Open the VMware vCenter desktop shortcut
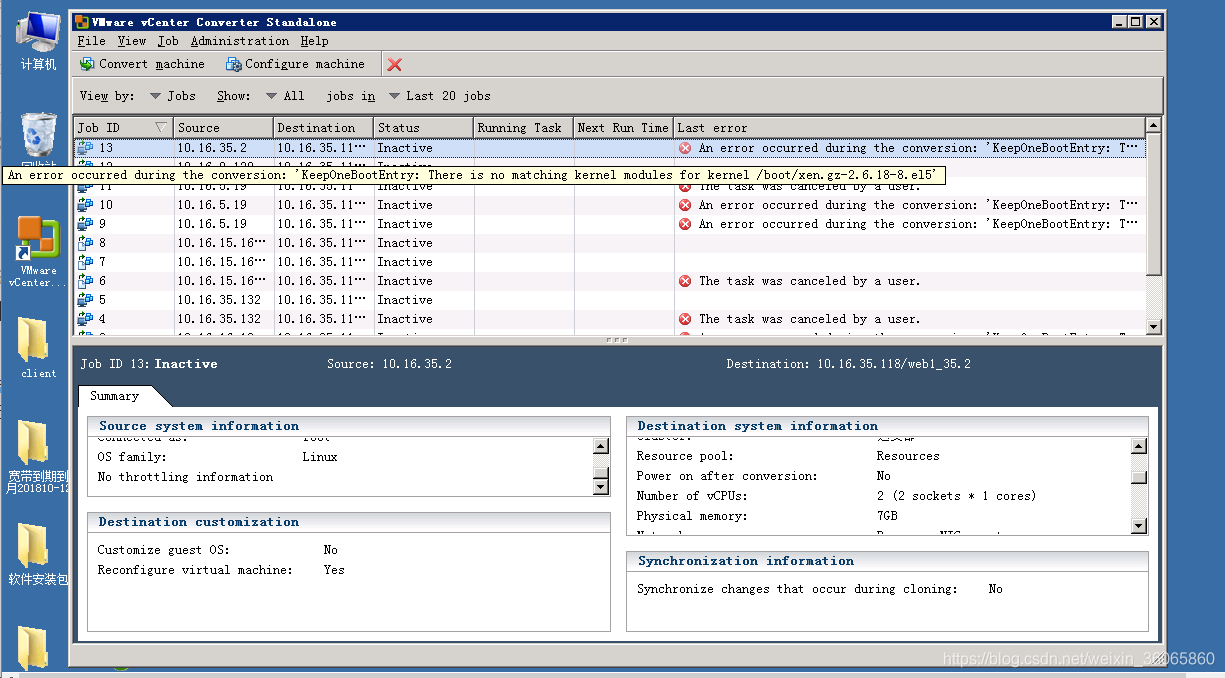The image size is (1225, 678). click(38, 250)
